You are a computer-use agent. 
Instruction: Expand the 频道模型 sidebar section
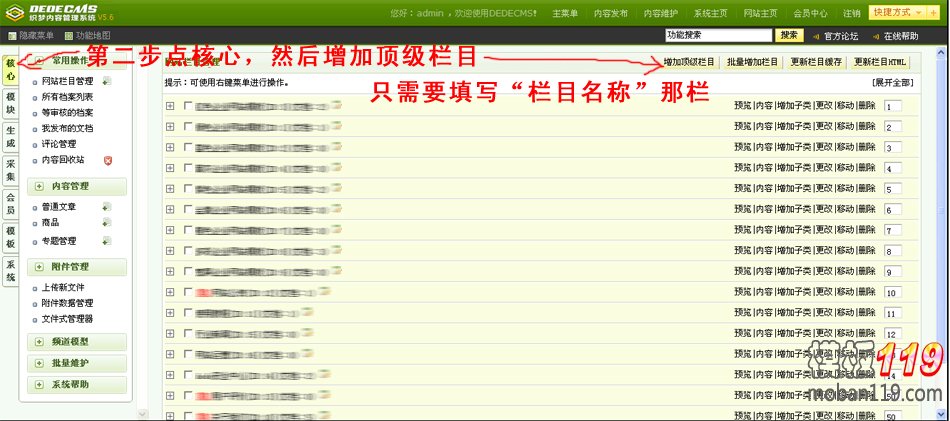pos(77,342)
